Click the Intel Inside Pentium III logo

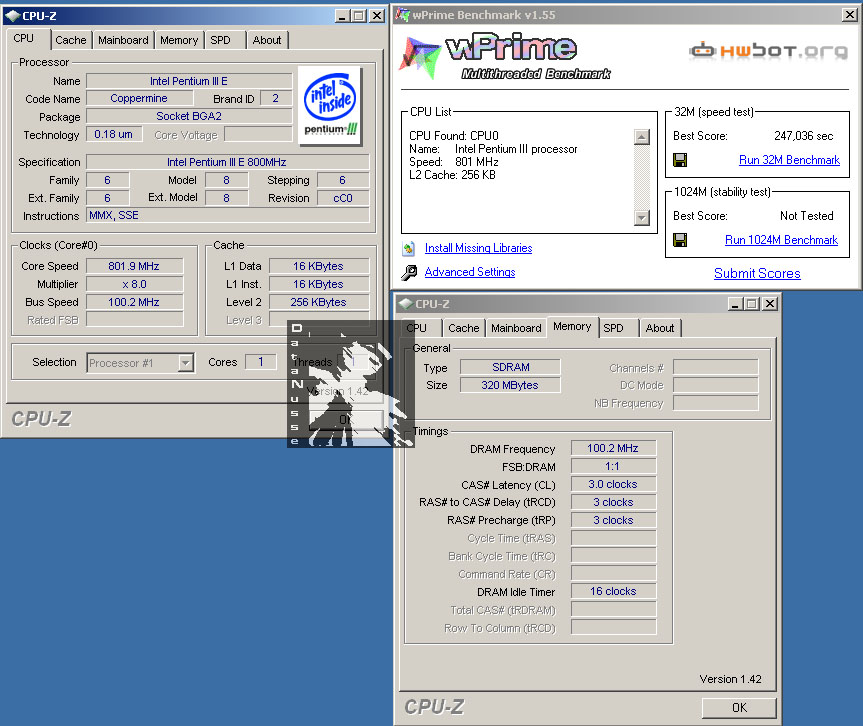click(x=330, y=106)
